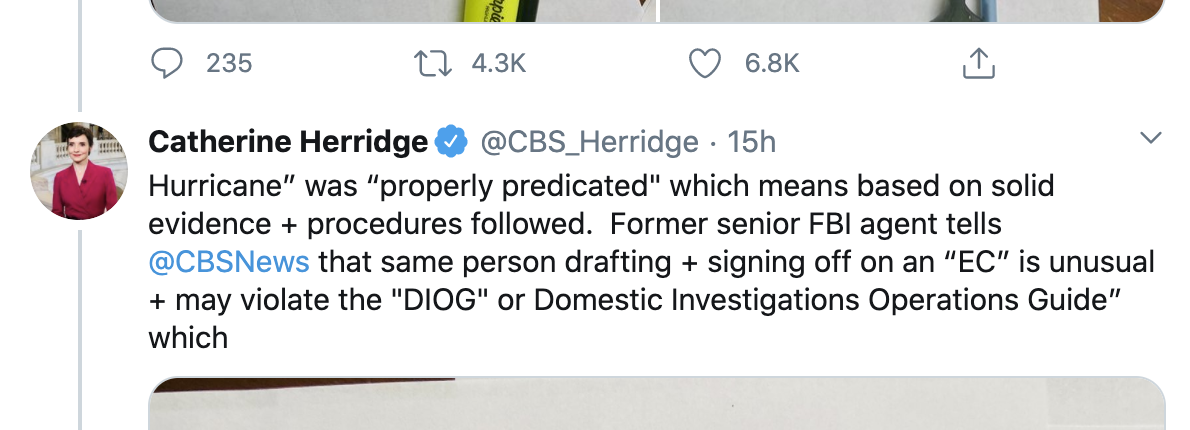Image resolution: width=1190 pixels, height=430 pixels.
Task: Click the 235 replies count
Action: click(229, 64)
